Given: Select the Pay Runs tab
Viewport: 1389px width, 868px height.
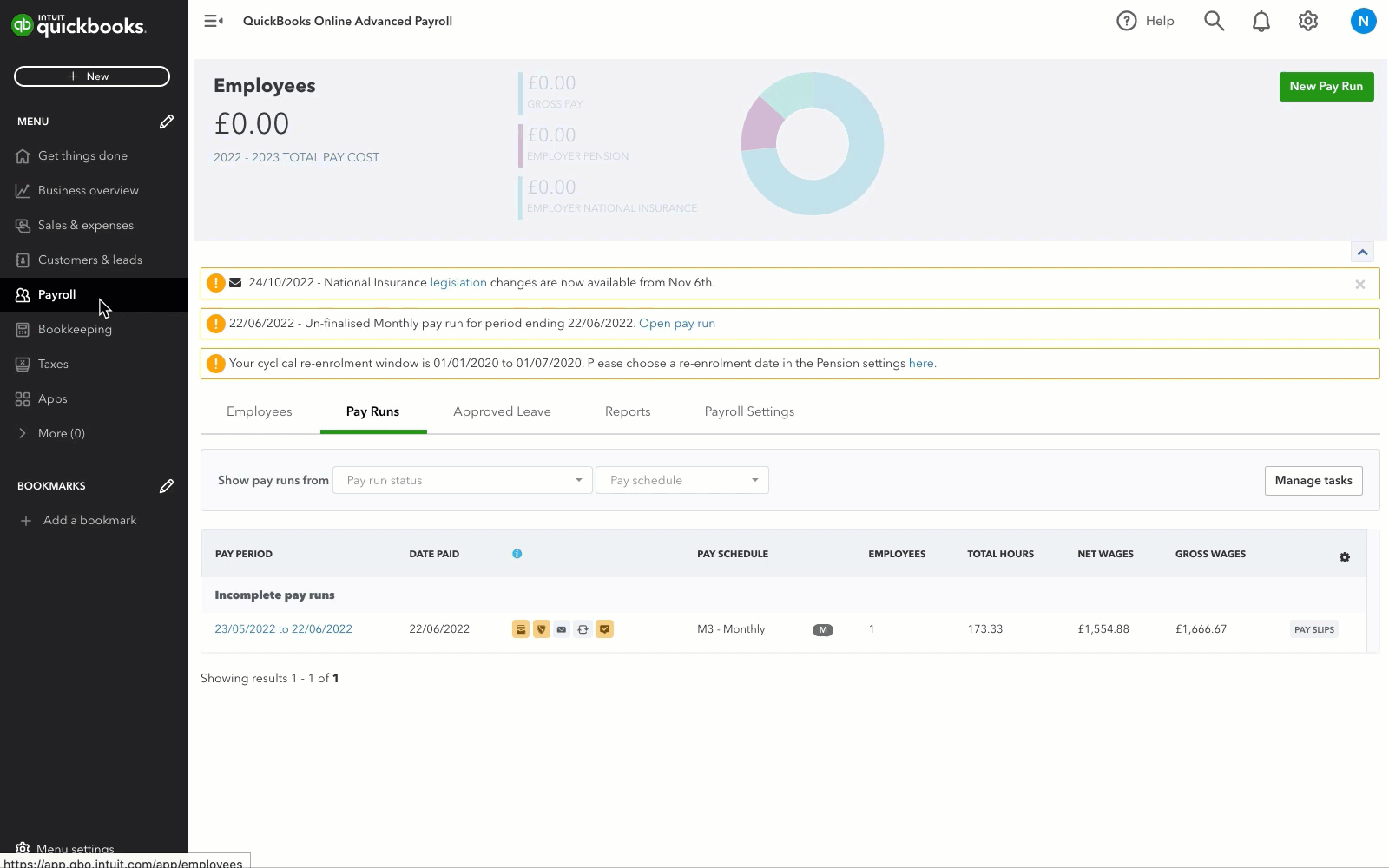Looking at the screenshot, I should (x=373, y=412).
